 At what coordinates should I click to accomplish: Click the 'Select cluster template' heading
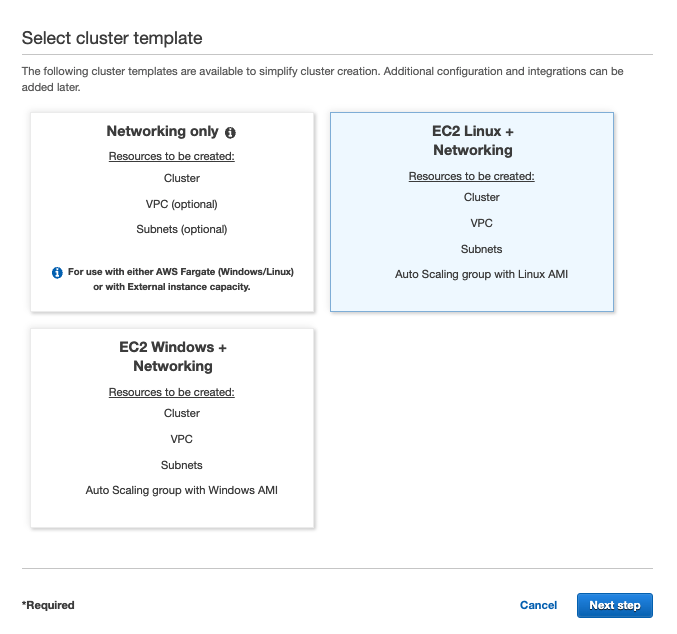click(x=112, y=39)
